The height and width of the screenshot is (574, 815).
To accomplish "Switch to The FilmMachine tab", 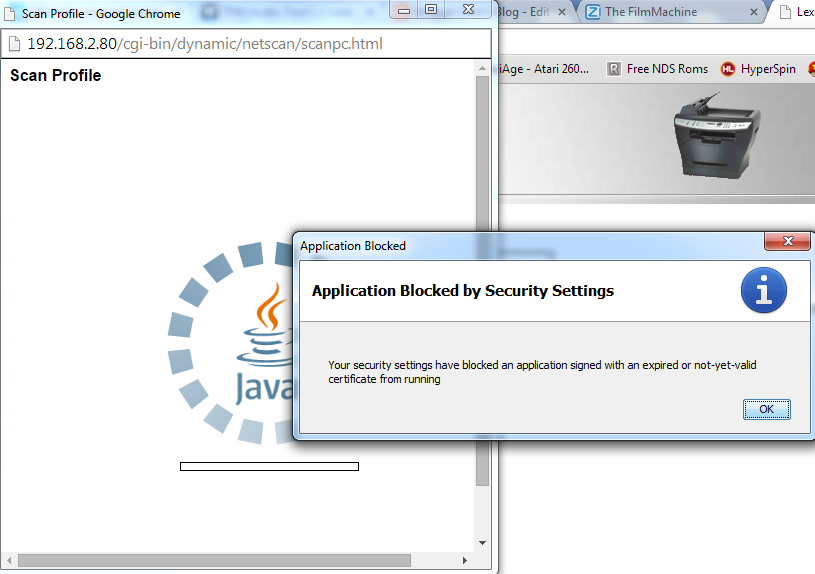I will [x=669, y=12].
